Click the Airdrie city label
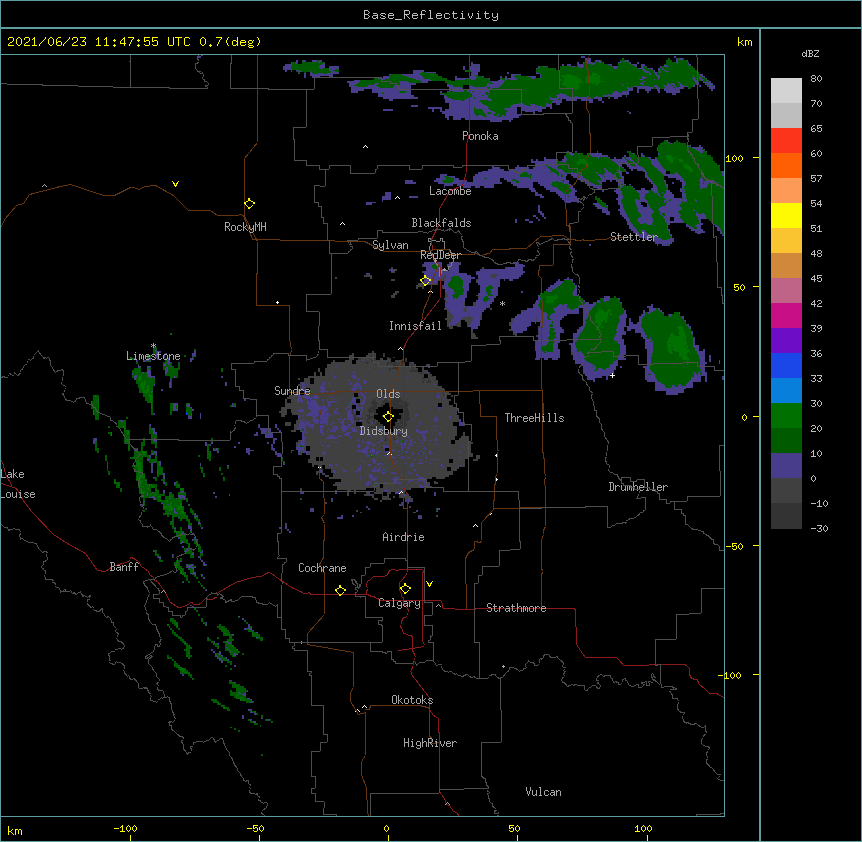The height and width of the screenshot is (842, 862). 403,537
